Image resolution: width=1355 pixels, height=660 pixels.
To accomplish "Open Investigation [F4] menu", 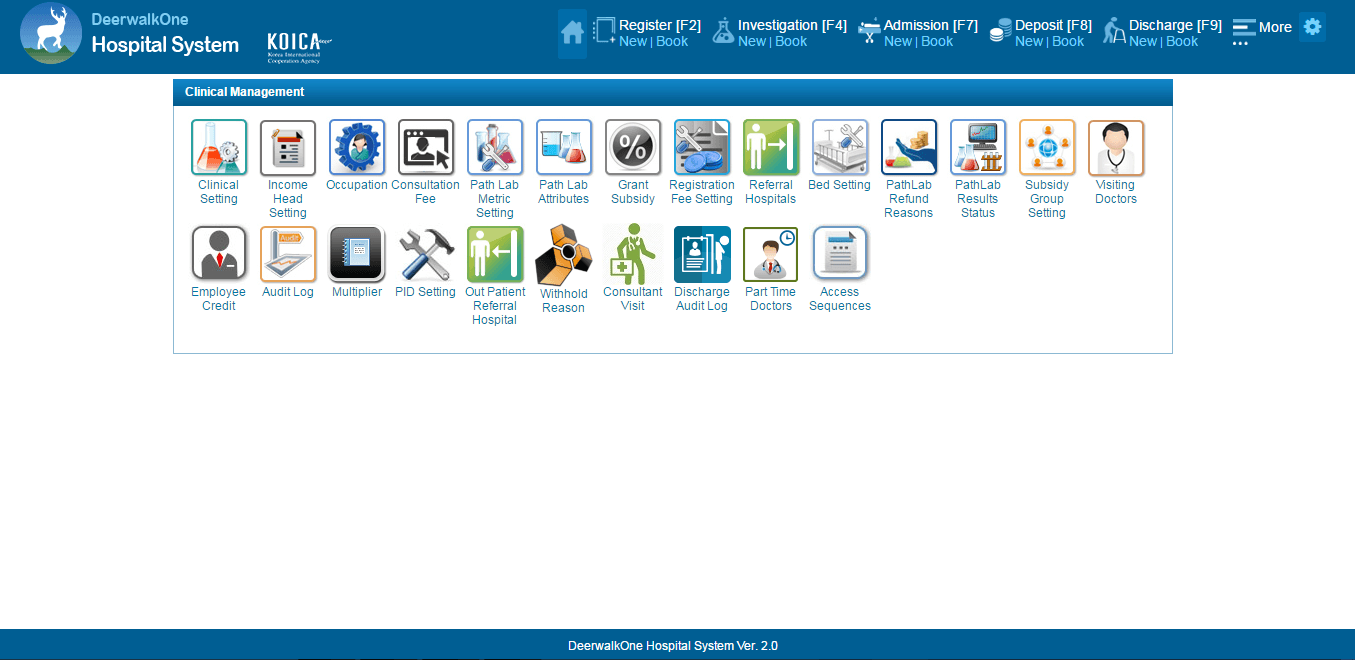I will 793,25.
